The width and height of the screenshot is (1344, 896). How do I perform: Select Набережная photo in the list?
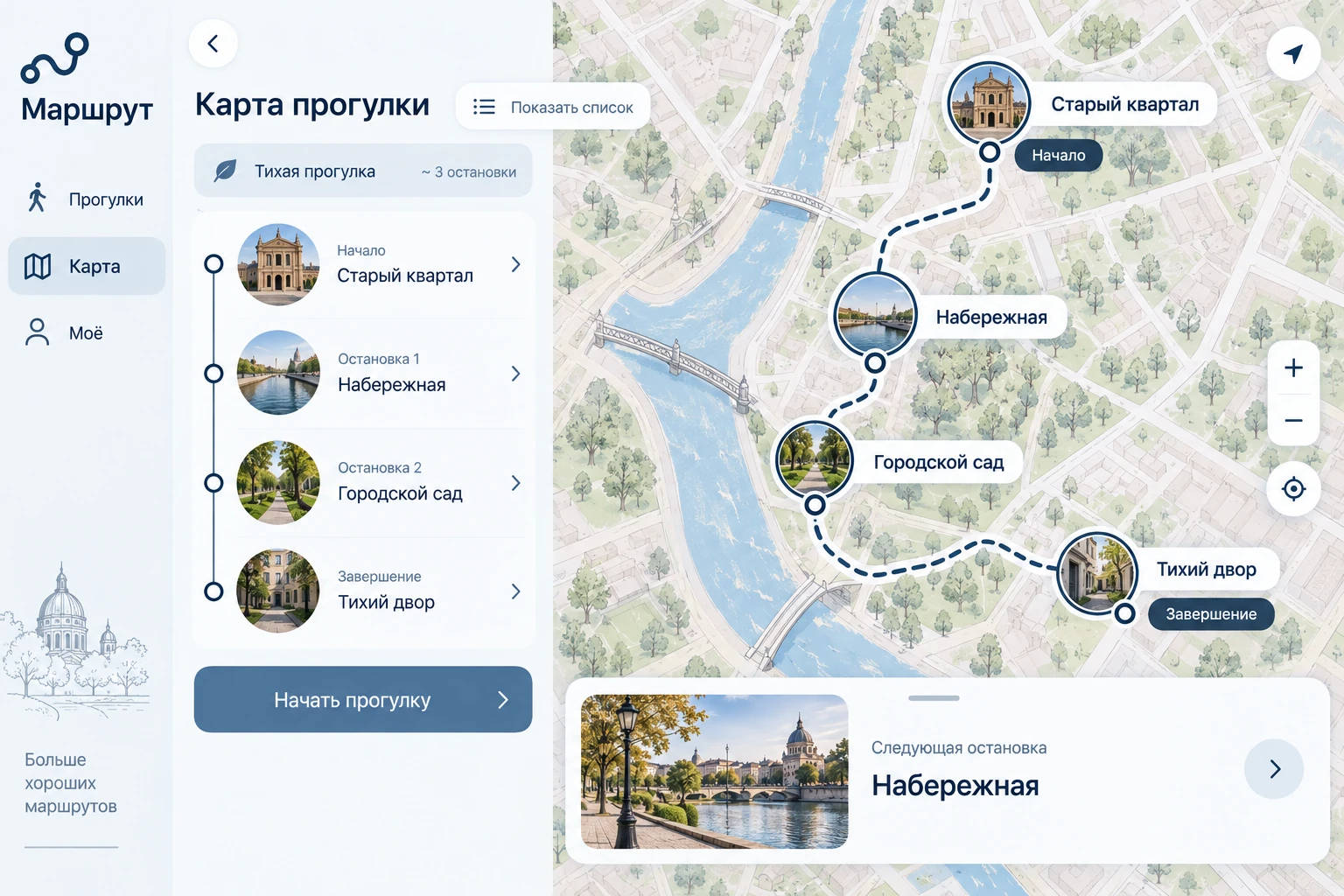[278, 373]
